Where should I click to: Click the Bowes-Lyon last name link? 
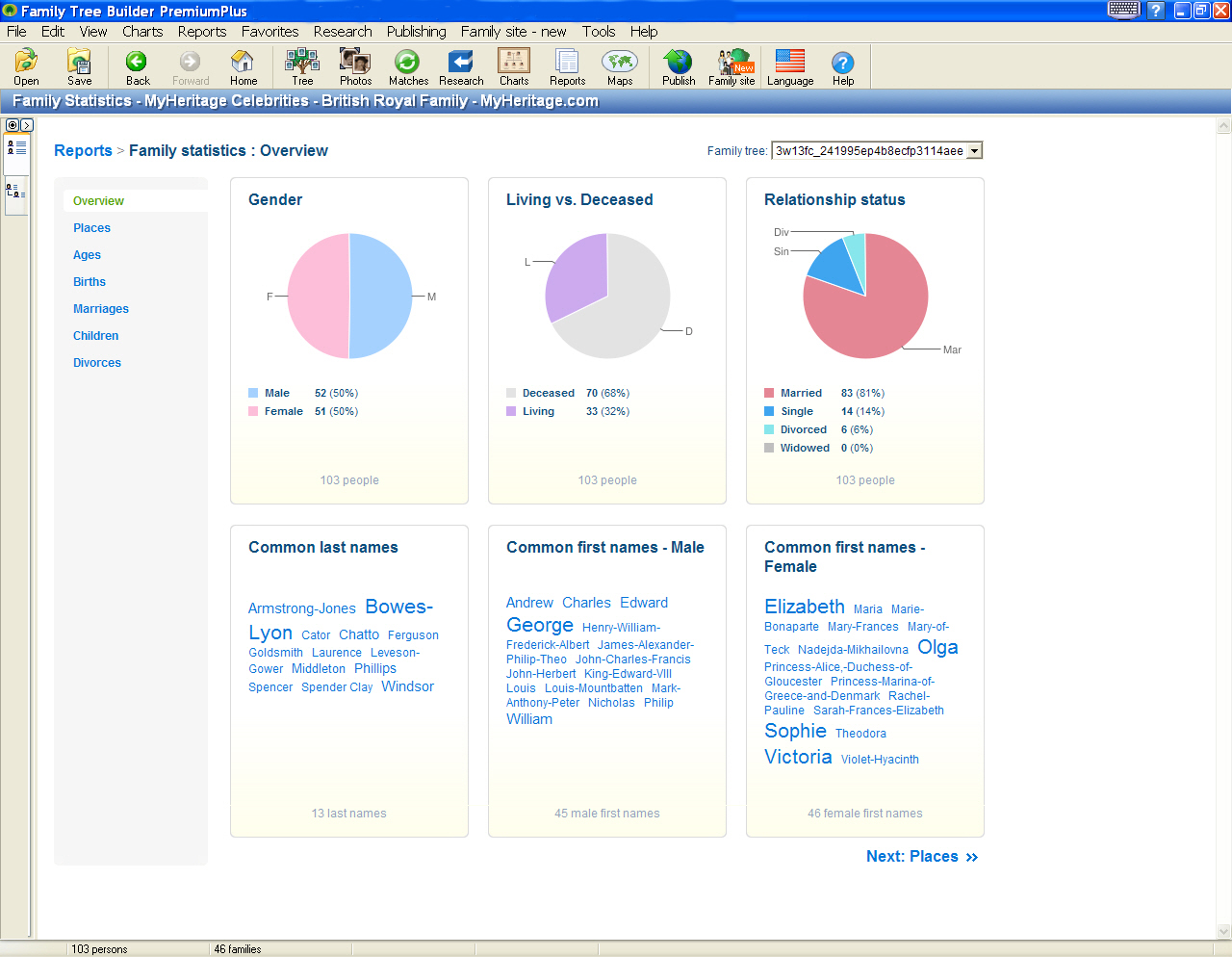(341, 620)
